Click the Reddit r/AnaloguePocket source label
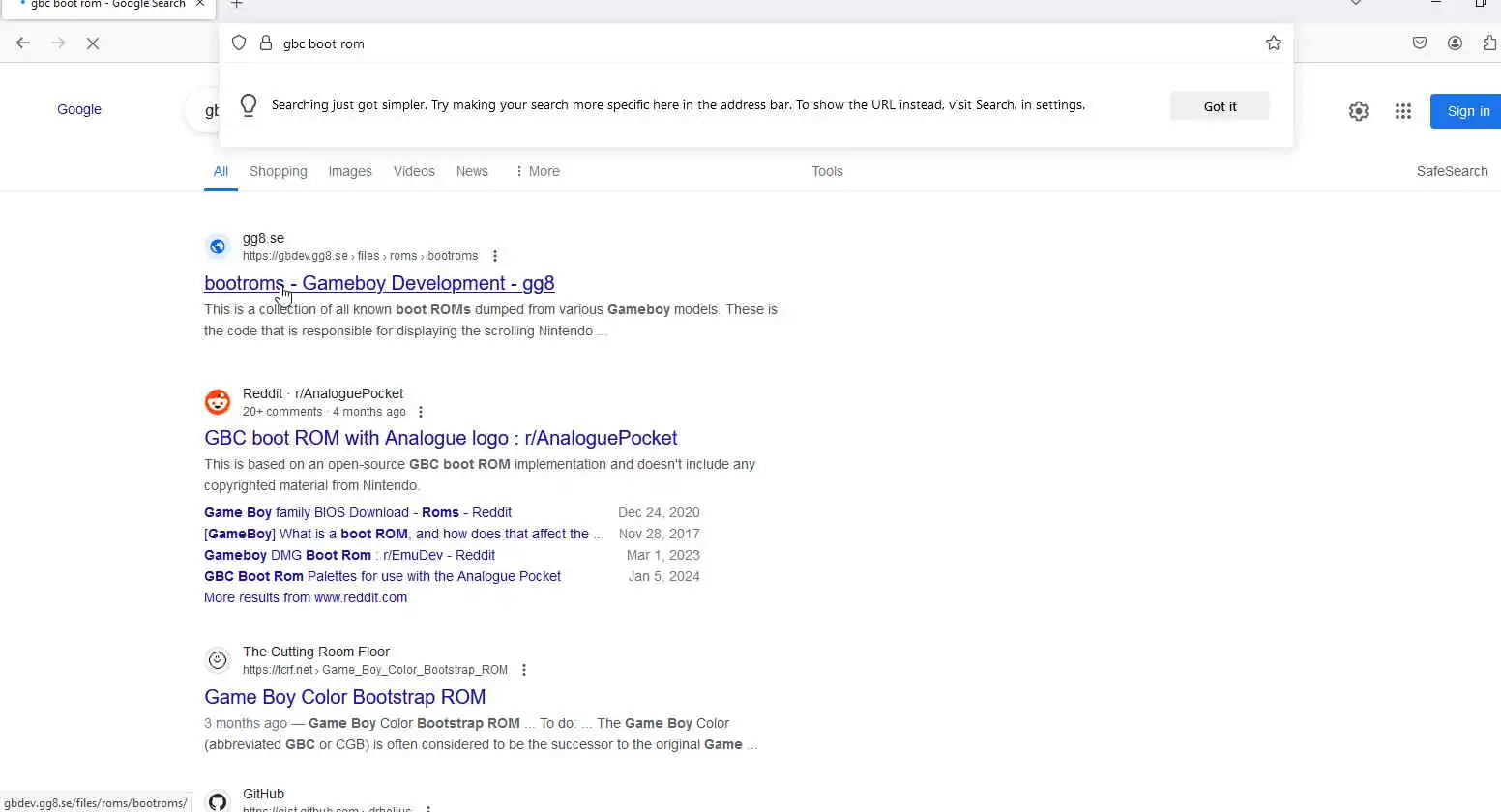This screenshot has width=1501, height=812. coord(323,393)
